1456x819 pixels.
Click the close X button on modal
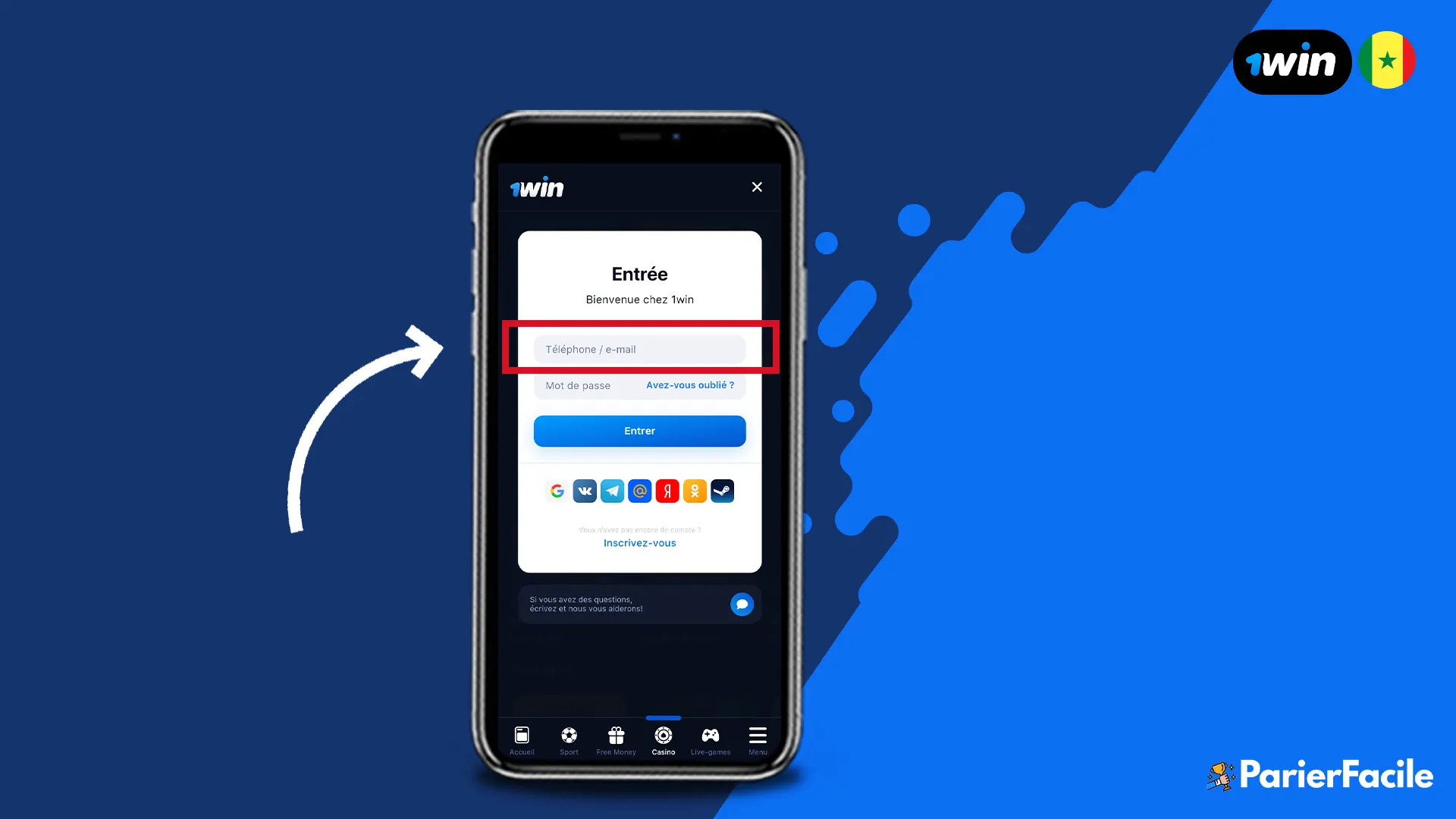[x=757, y=187]
